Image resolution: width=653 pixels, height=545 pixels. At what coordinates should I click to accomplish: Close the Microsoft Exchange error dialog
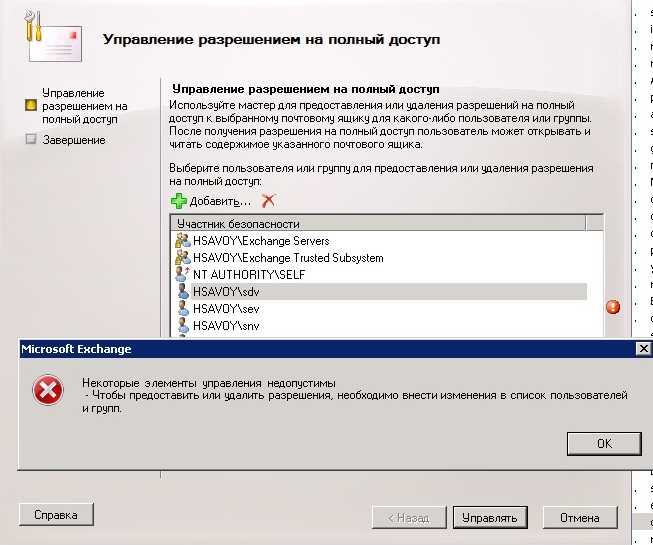[x=643, y=349]
